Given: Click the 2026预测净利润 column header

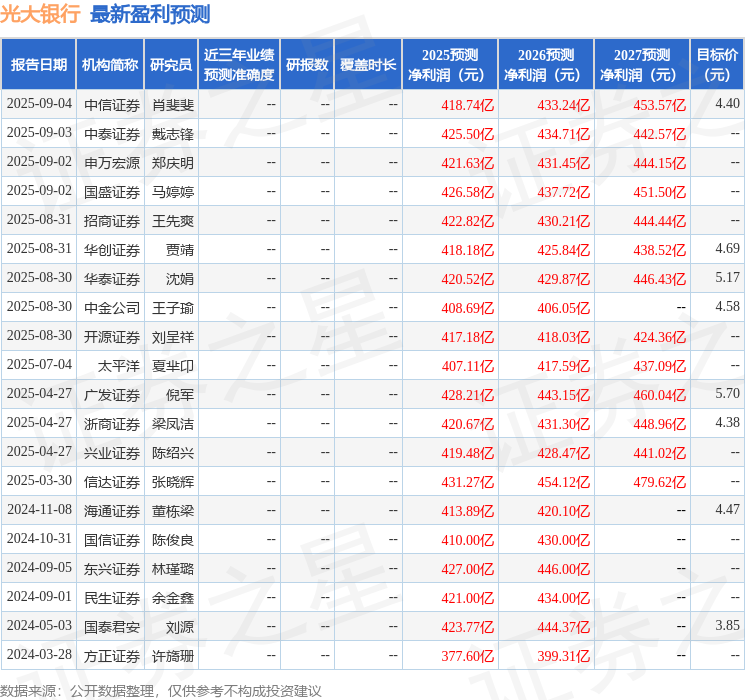Looking at the screenshot, I should (545, 65).
